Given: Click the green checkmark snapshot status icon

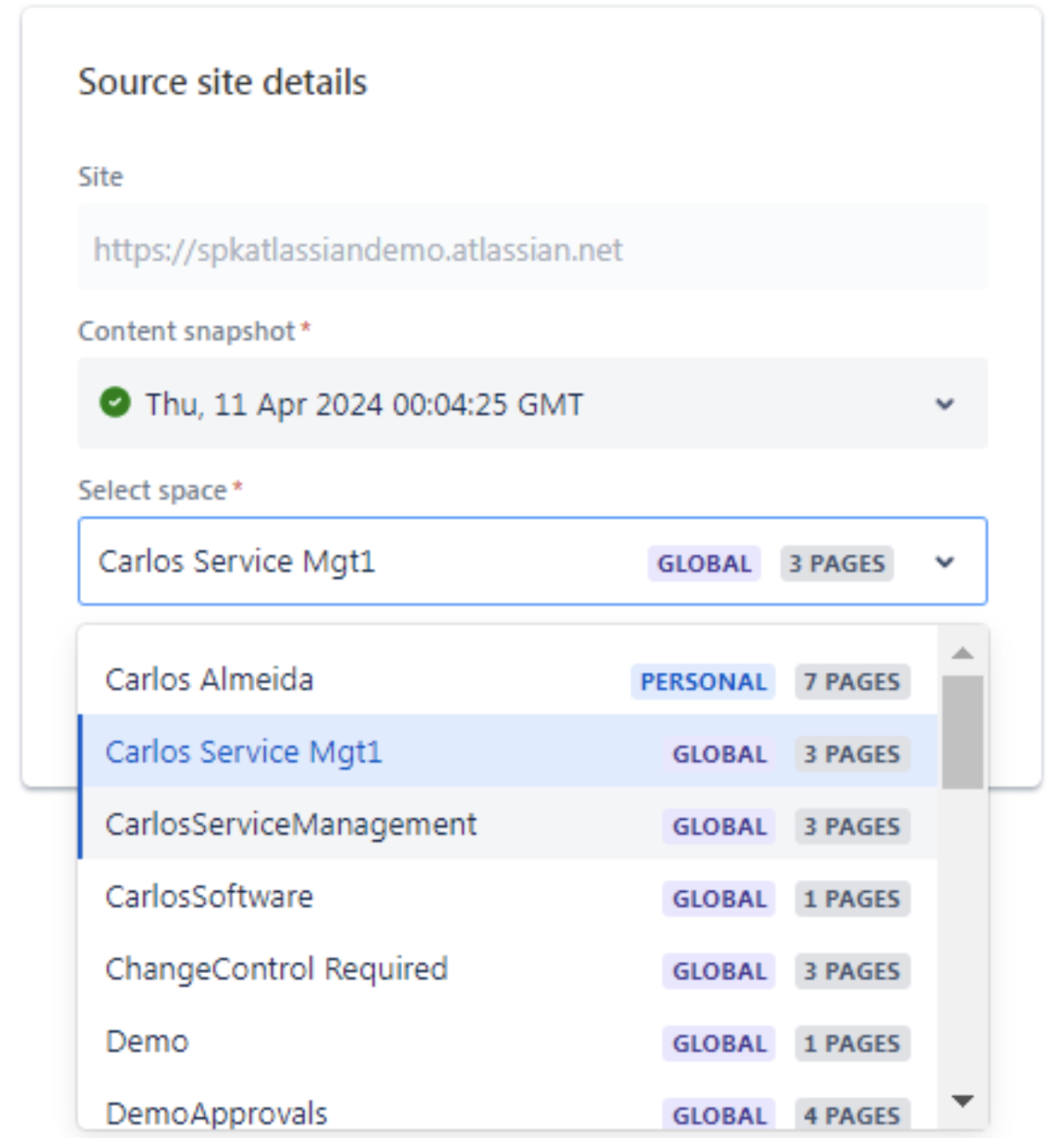Looking at the screenshot, I should pos(114,403).
